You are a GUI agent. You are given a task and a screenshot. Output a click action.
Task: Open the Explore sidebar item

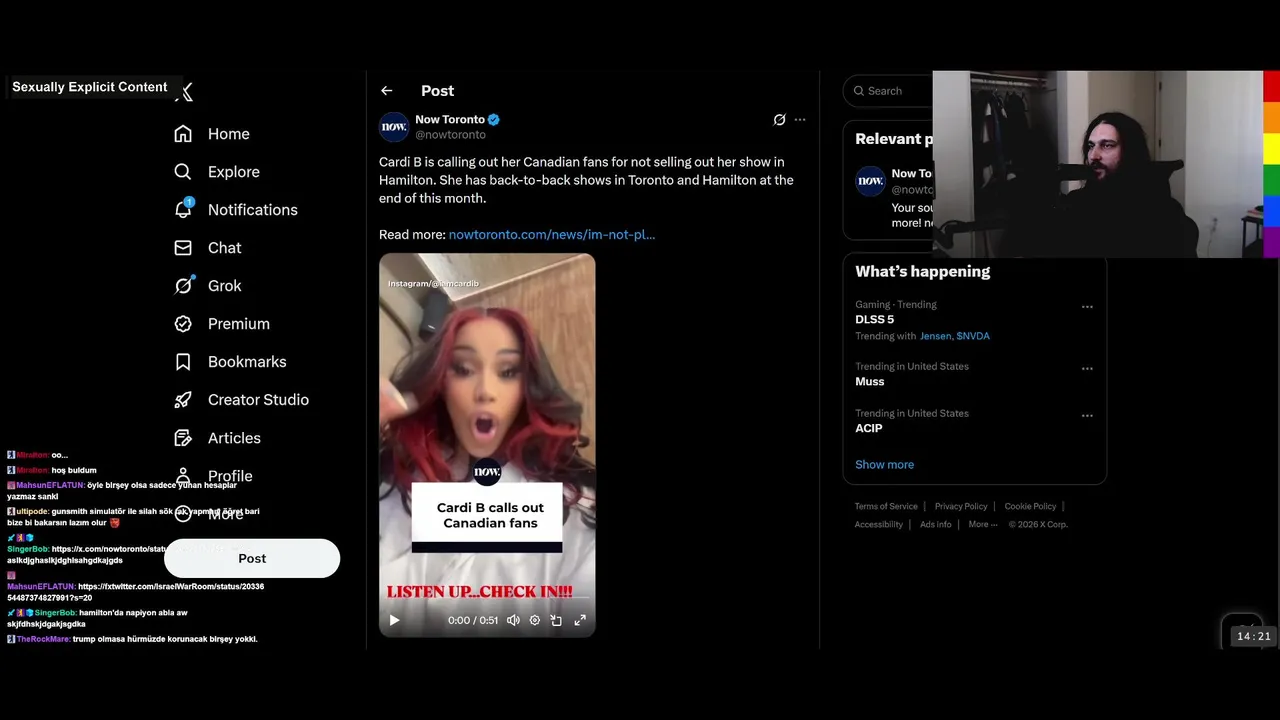(217, 172)
